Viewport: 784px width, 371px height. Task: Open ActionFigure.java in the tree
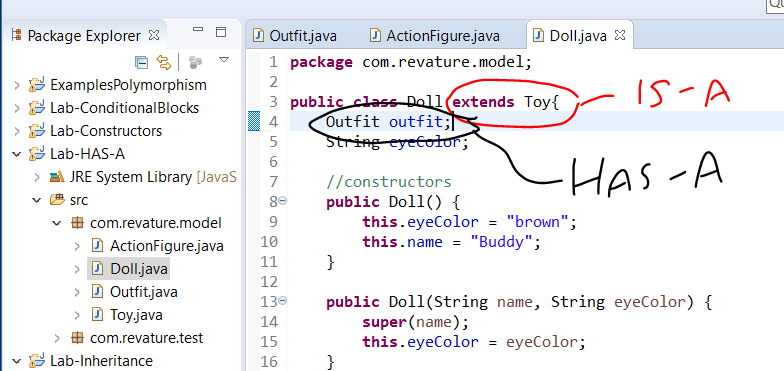coord(166,246)
